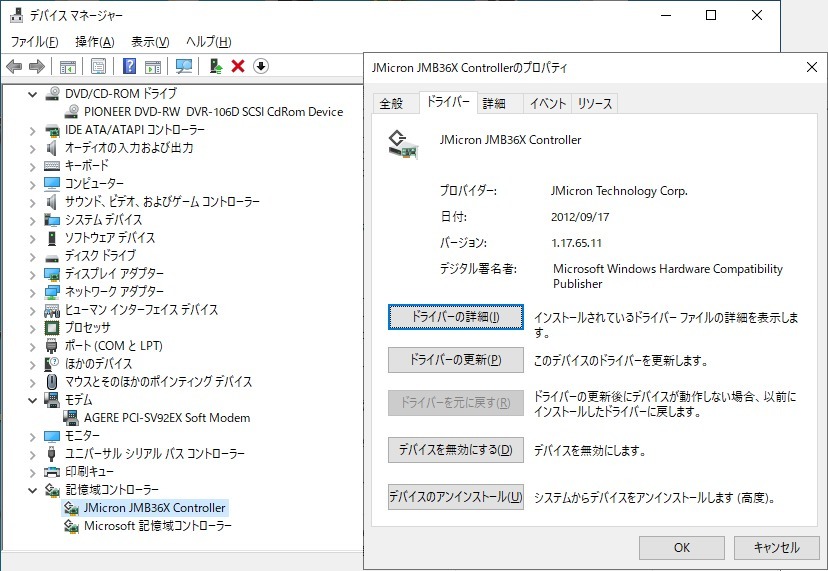828x571 pixels.
Task: Expand the ディスク ドライブ node
Action: [33, 256]
